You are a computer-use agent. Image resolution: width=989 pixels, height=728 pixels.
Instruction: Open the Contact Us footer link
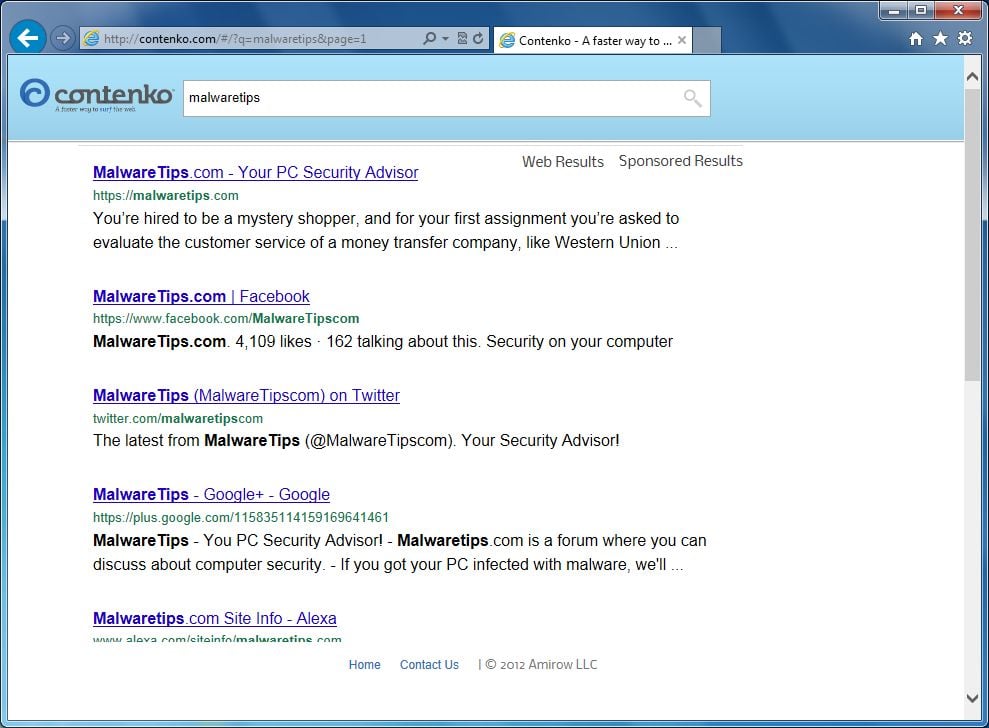(x=430, y=665)
